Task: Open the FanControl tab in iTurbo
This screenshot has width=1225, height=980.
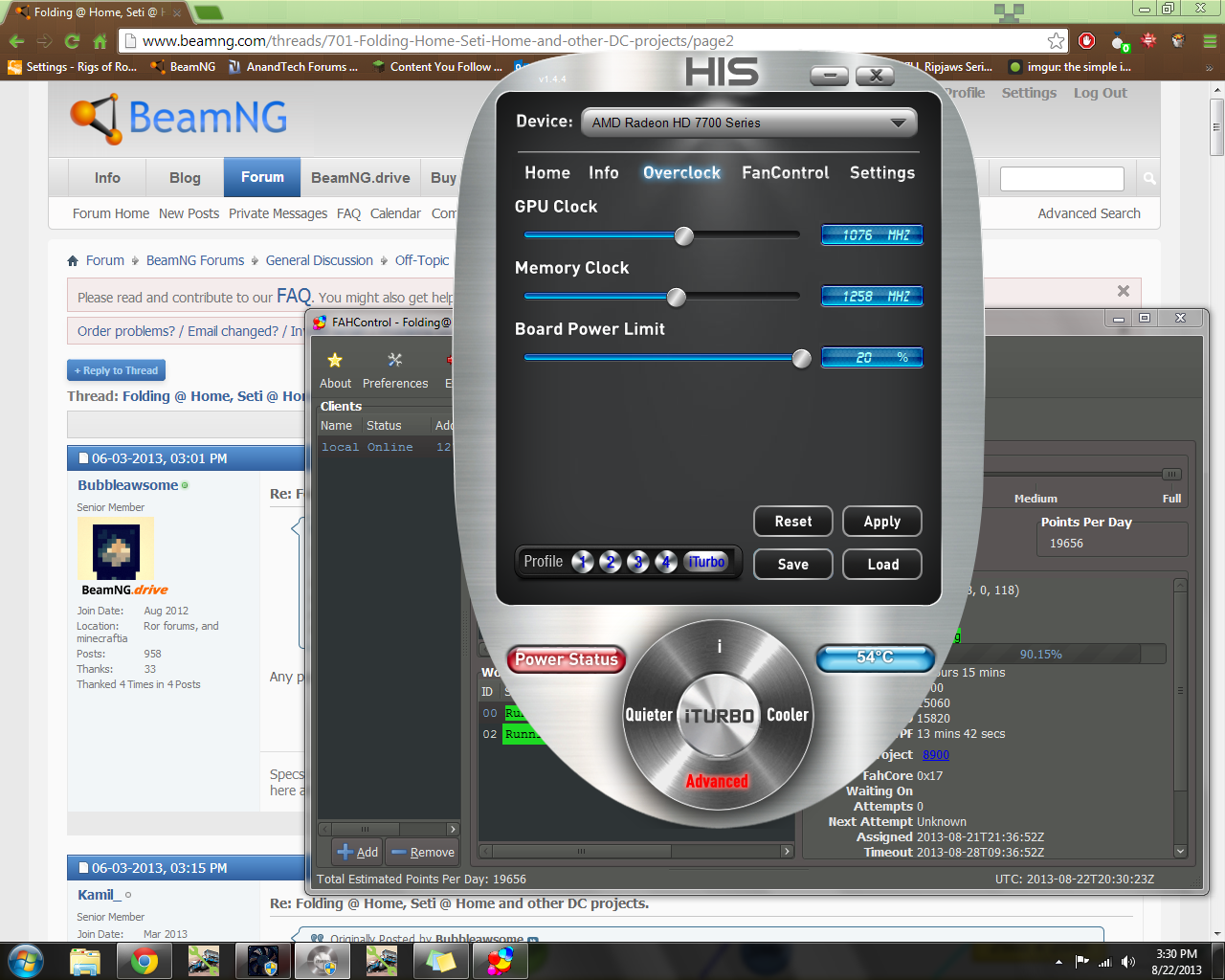Action: click(x=786, y=173)
